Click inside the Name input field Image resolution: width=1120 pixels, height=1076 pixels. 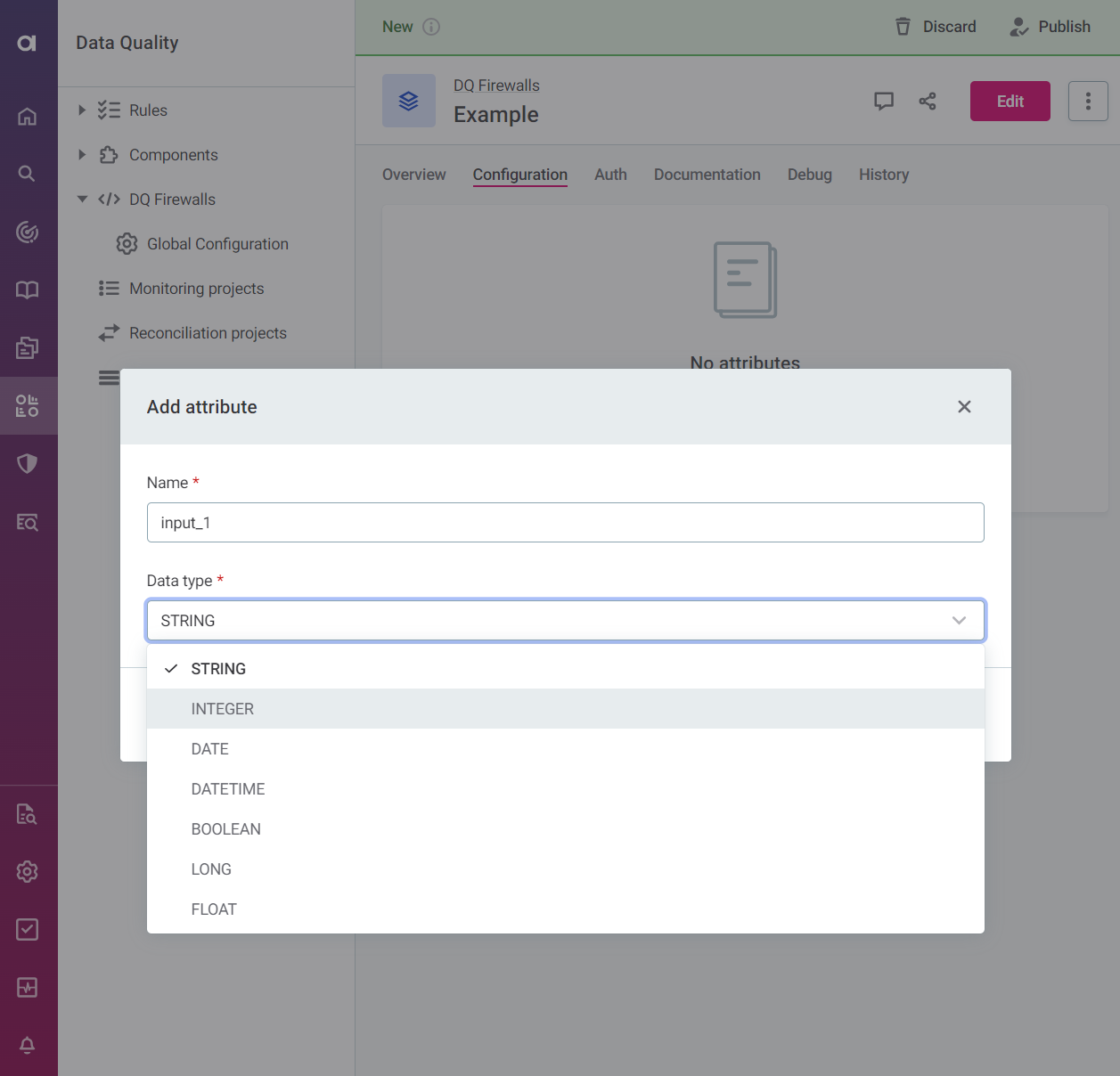(565, 523)
